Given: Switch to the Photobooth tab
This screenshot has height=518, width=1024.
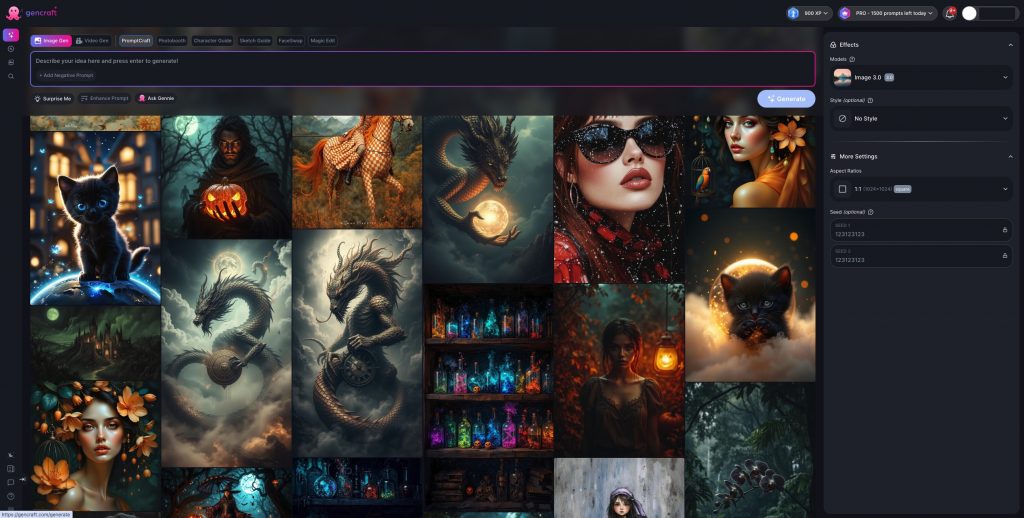Looking at the screenshot, I should (x=172, y=41).
